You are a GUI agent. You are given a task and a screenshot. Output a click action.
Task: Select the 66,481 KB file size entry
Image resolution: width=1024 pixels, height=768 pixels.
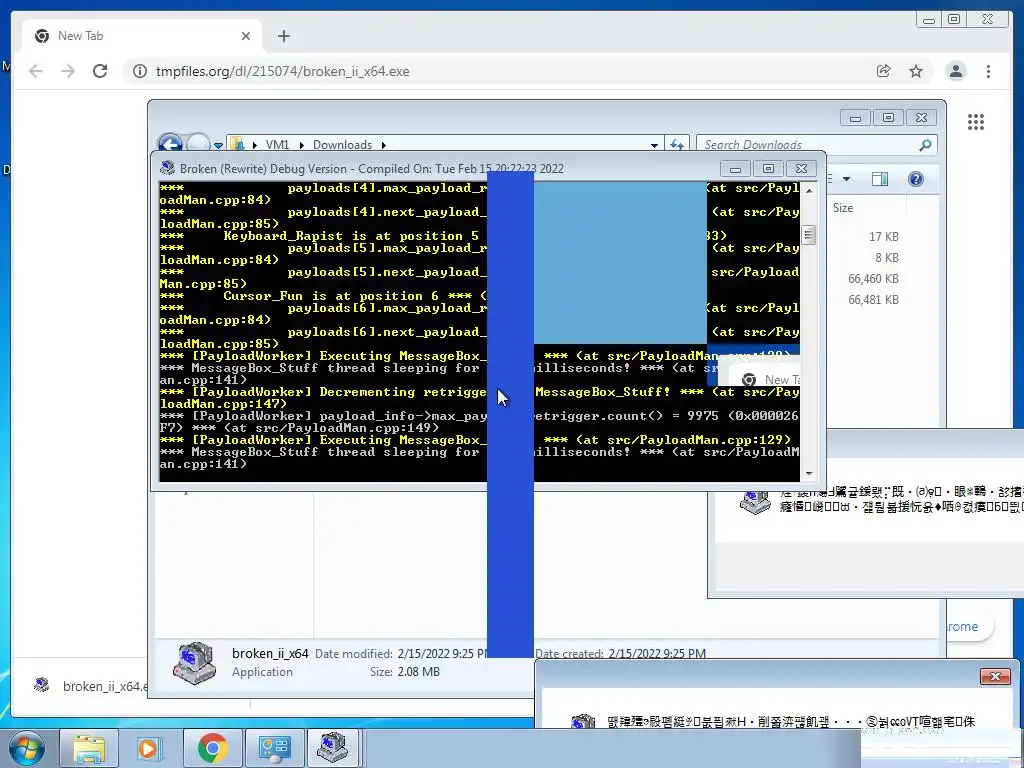point(873,300)
